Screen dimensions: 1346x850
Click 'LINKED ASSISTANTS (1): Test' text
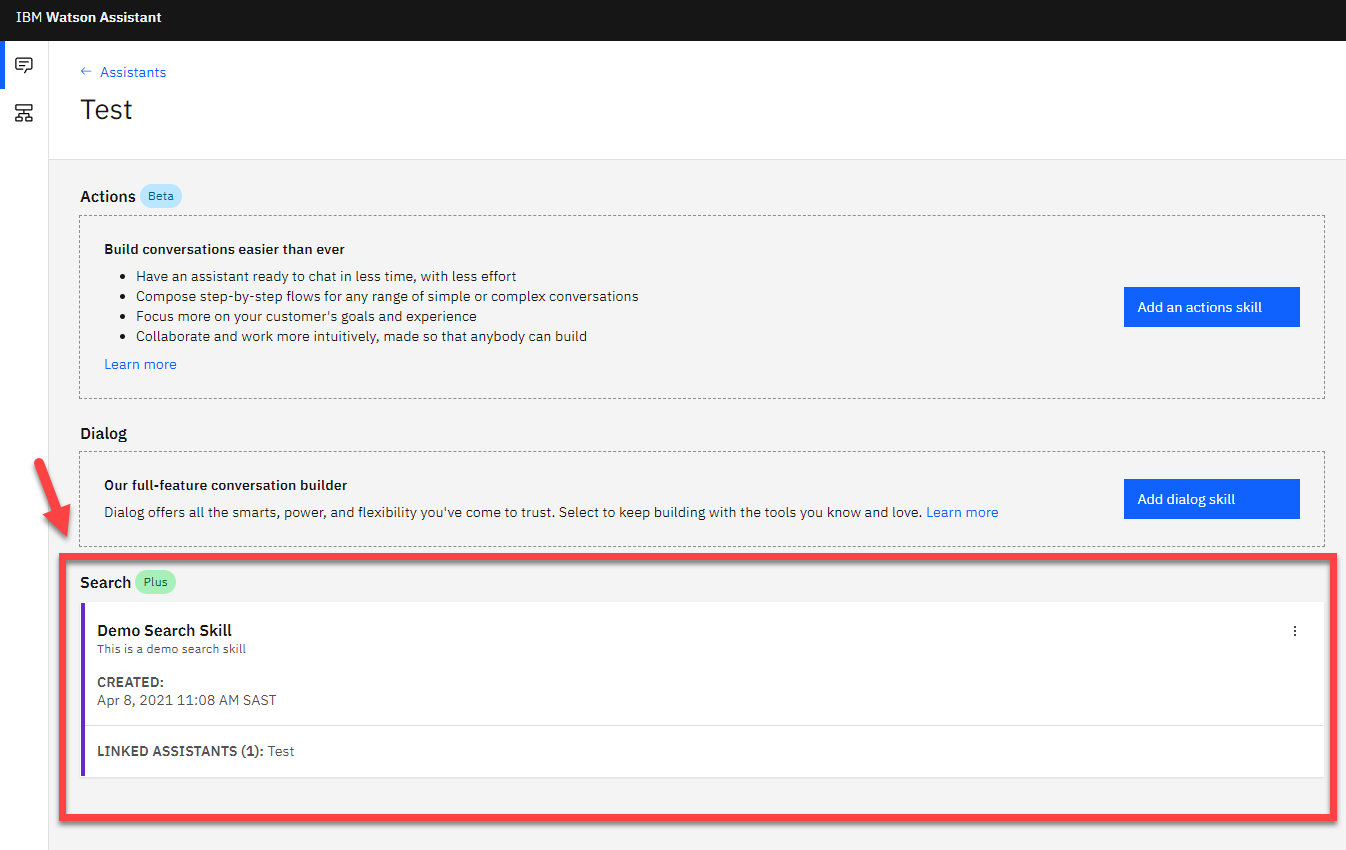tap(196, 751)
